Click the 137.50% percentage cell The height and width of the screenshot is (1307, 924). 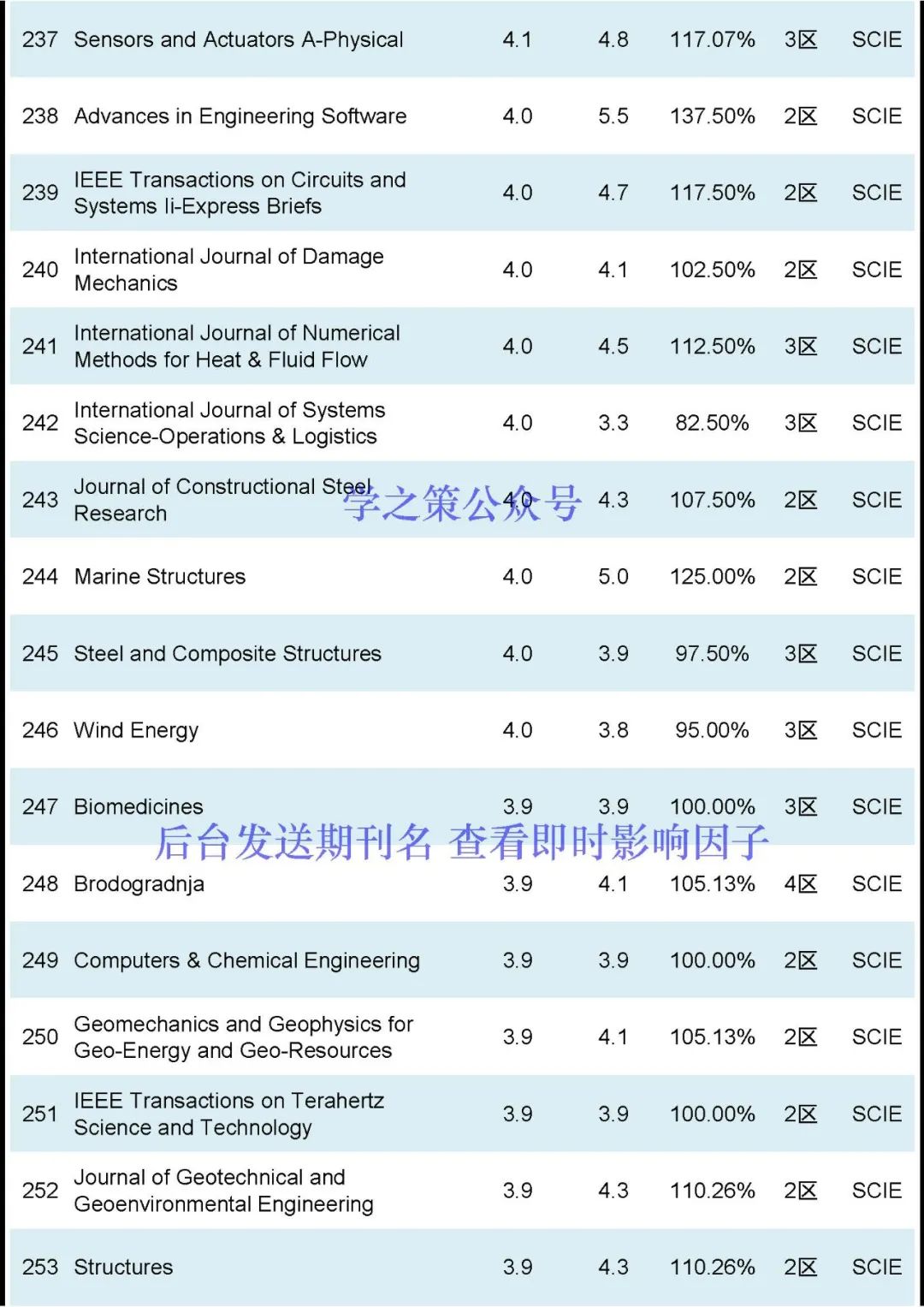(712, 116)
